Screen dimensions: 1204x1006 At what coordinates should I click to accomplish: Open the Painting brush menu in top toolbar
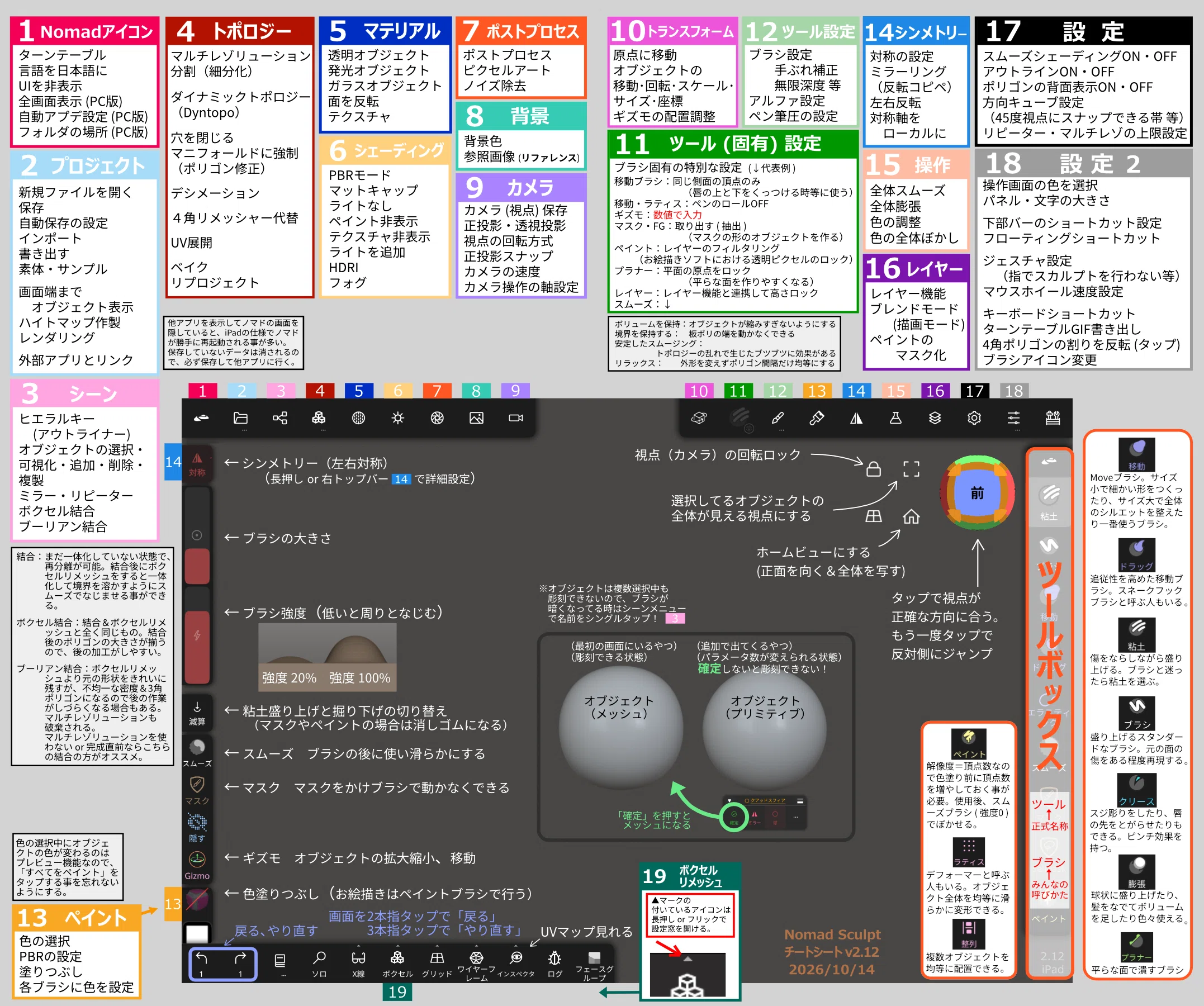pyautogui.click(x=817, y=418)
